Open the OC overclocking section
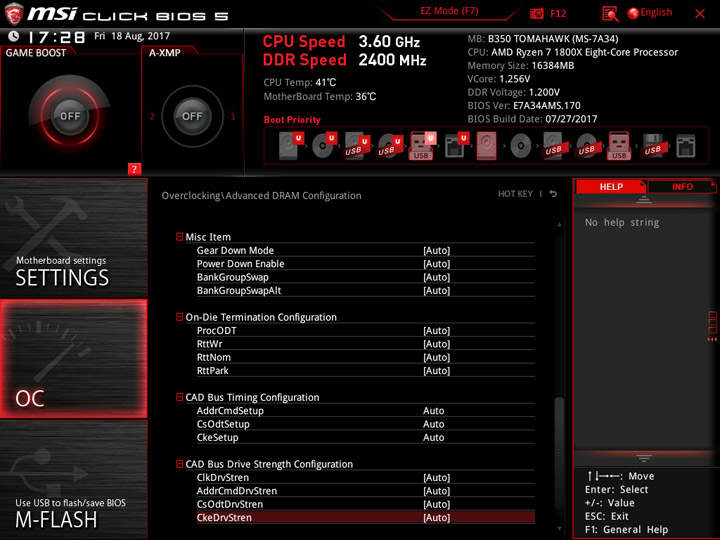 coord(73,359)
